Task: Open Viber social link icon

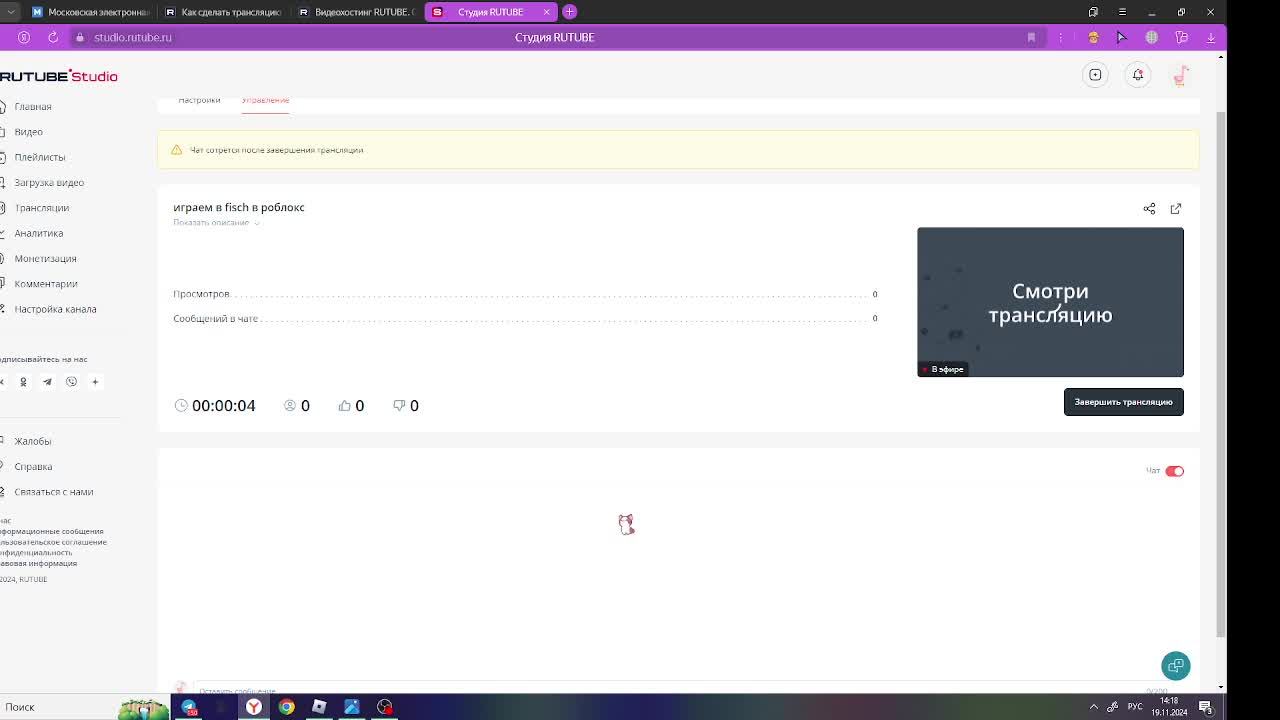Action: tap(71, 382)
